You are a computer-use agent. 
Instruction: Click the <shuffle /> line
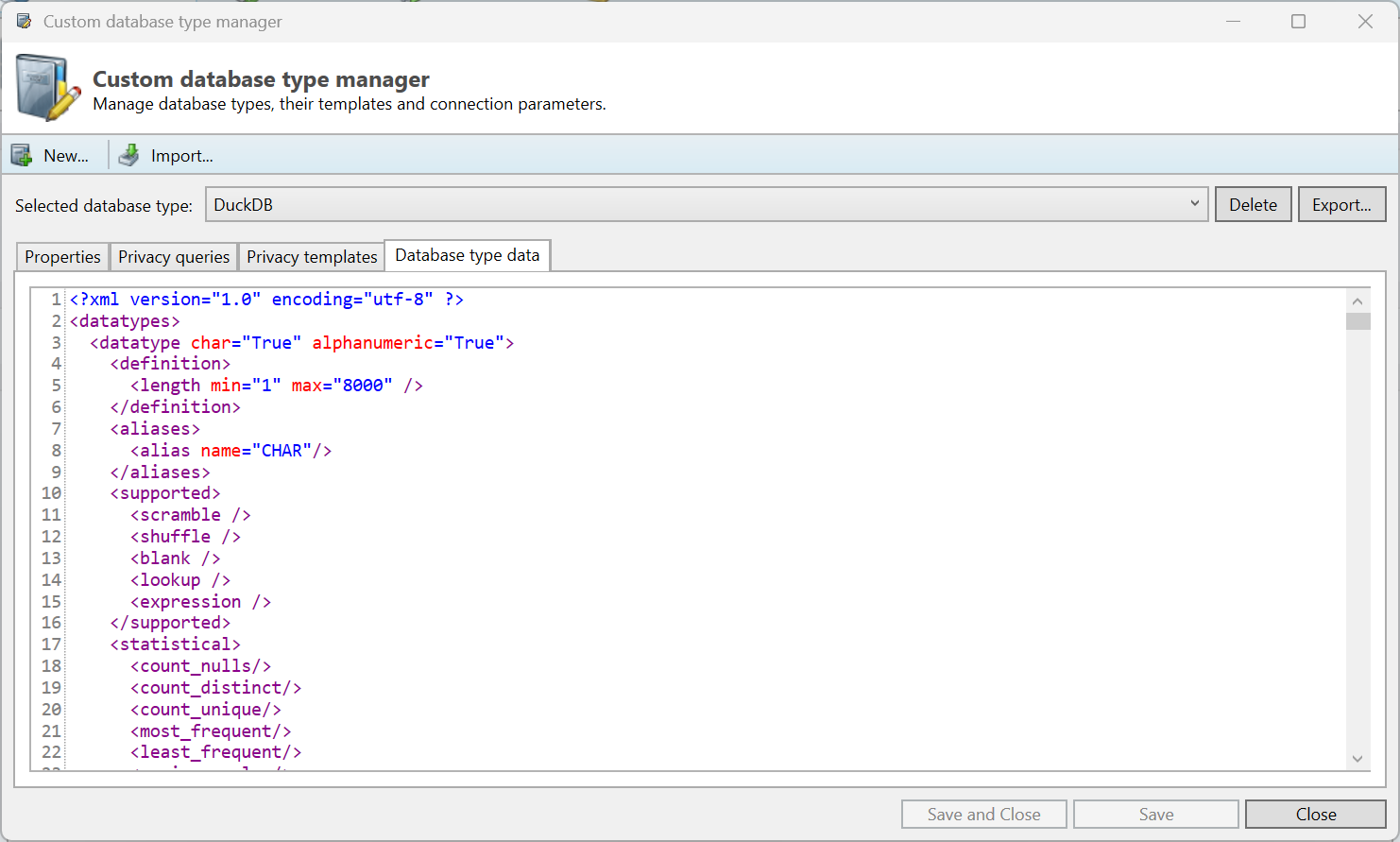click(x=186, y=537)
